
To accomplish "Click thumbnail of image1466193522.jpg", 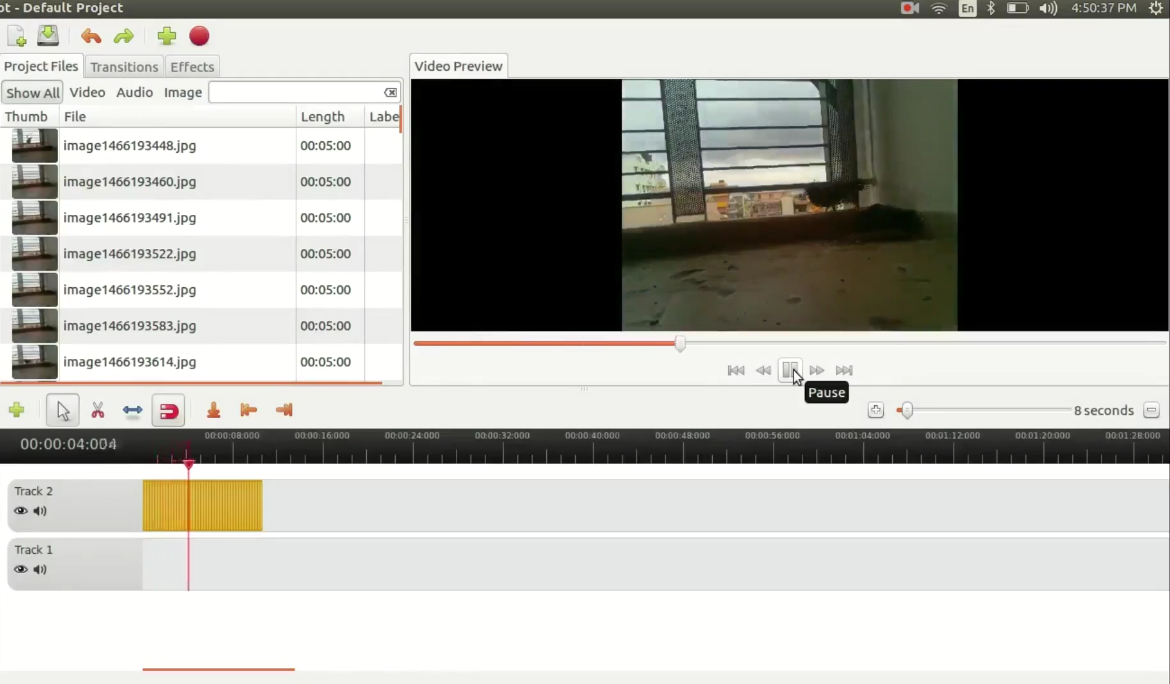I will [34, 254].
